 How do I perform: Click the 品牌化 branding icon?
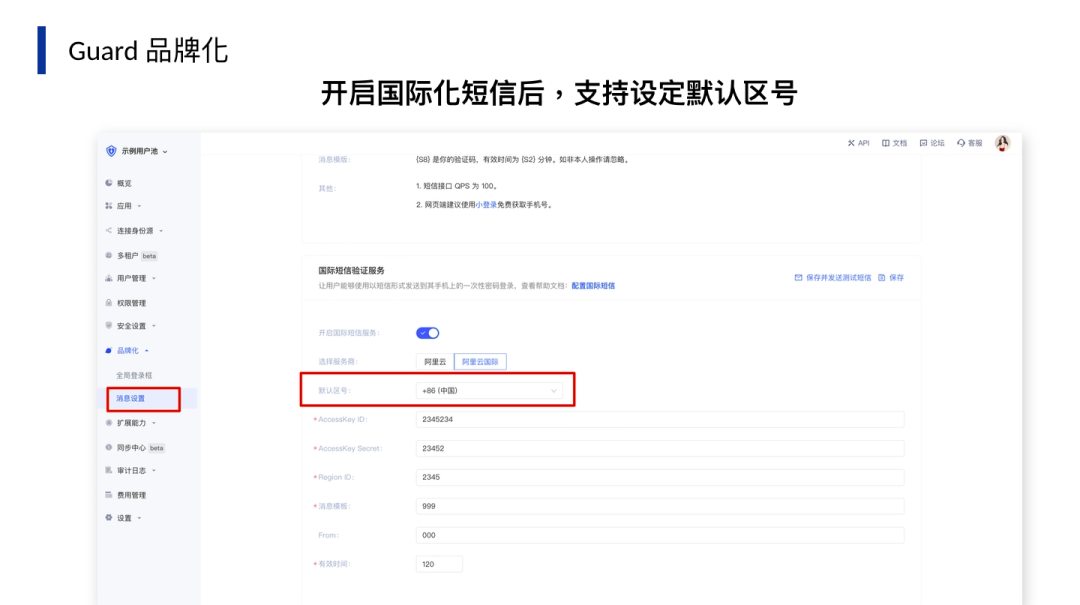click(x=108, y=351)
